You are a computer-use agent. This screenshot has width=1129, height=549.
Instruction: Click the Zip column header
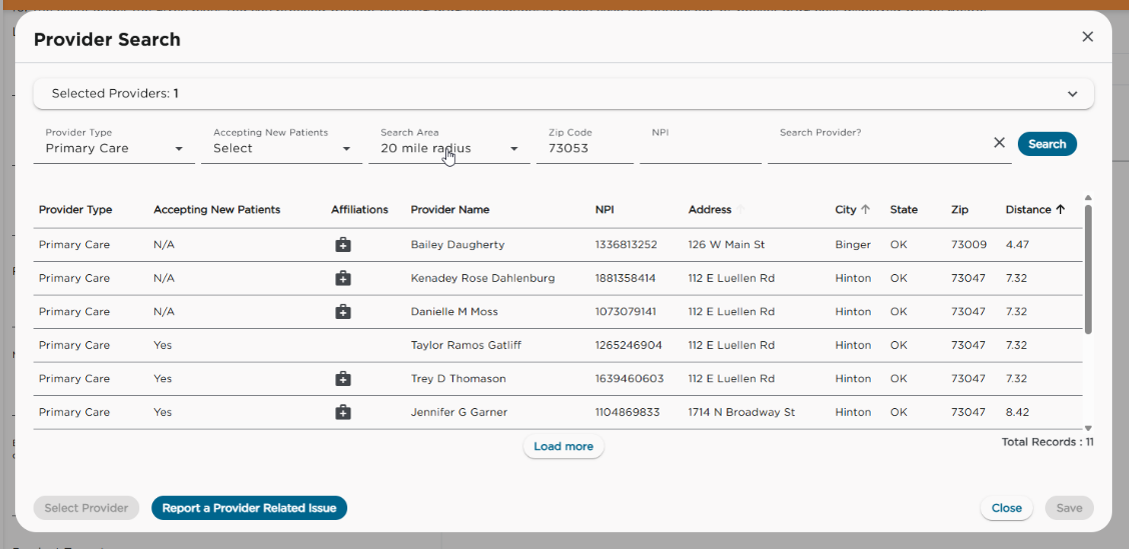click(x=960, y=210)
